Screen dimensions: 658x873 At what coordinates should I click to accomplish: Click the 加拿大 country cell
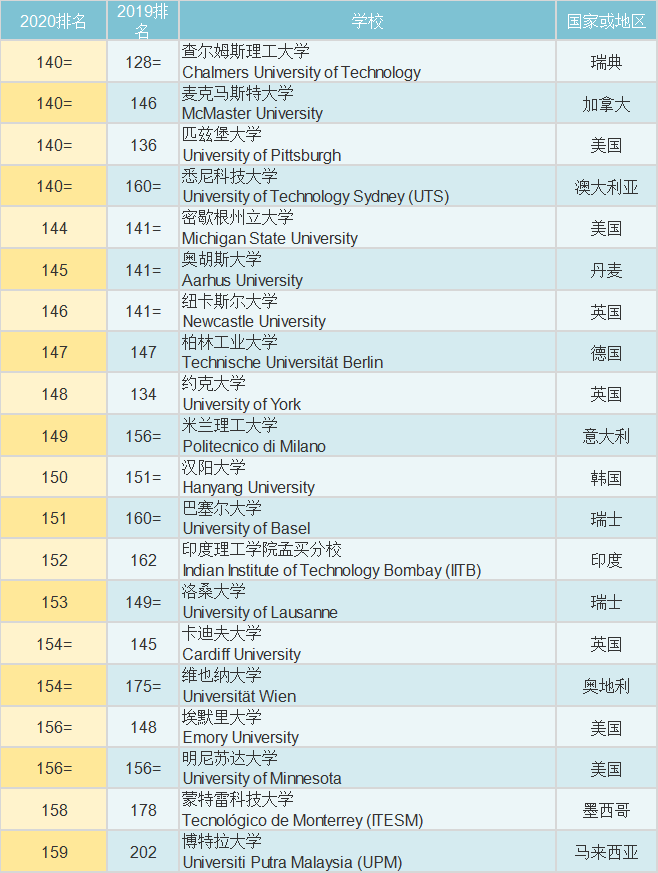point(606,104)
